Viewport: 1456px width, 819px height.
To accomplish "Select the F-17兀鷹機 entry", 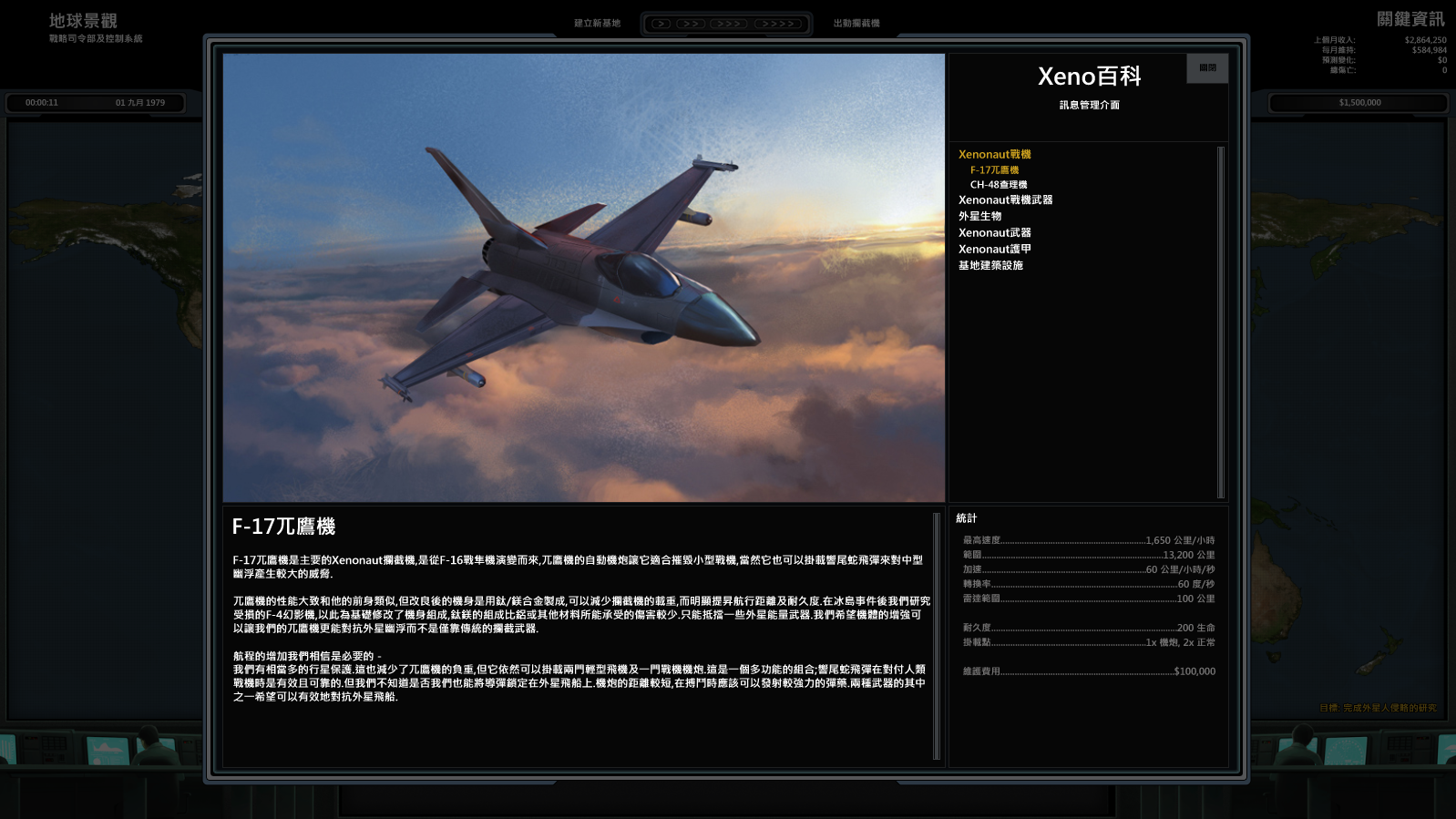I will tap(994, 170).
